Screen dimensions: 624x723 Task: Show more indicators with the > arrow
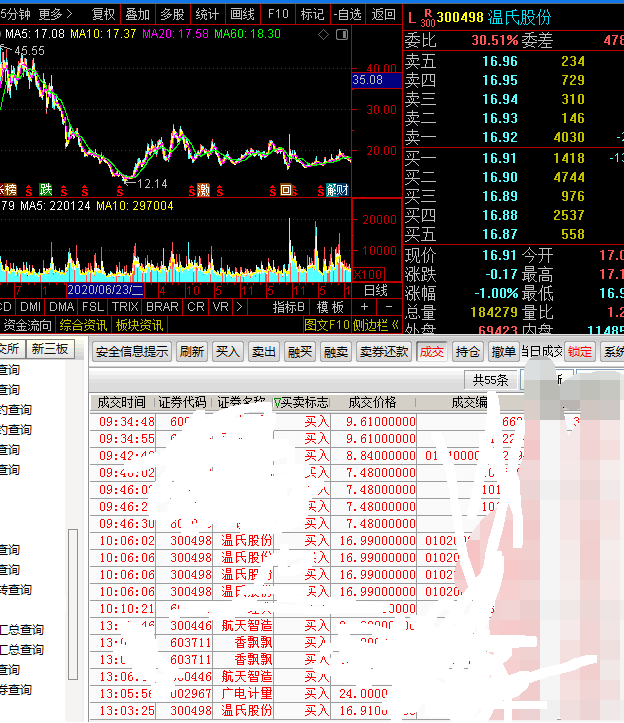click(239, 307)
